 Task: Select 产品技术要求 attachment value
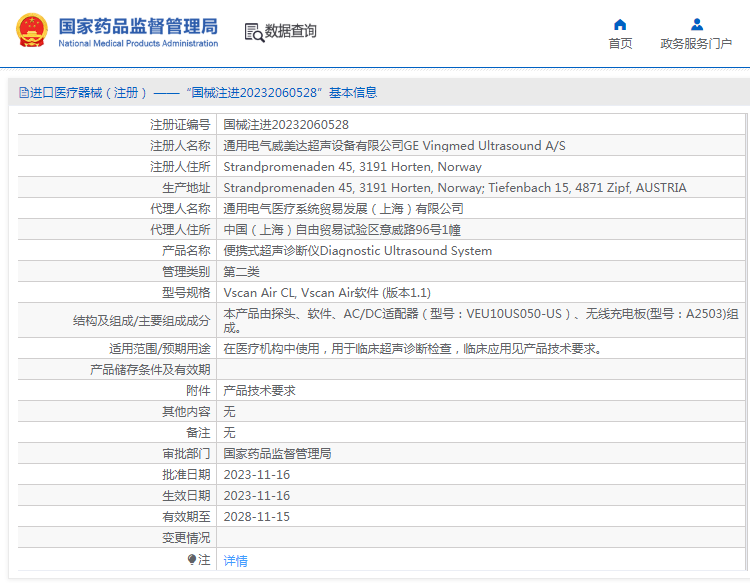pyautogui.click(x=259, y=391)
